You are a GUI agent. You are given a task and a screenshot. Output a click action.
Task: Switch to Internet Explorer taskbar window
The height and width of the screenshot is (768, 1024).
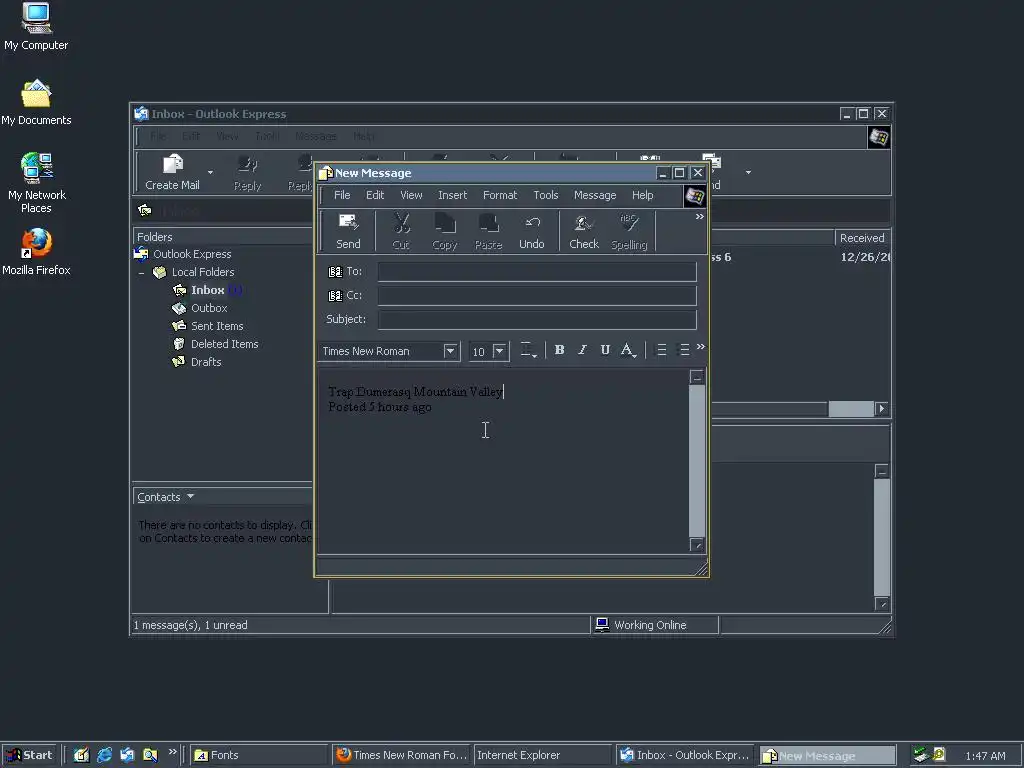543,755
